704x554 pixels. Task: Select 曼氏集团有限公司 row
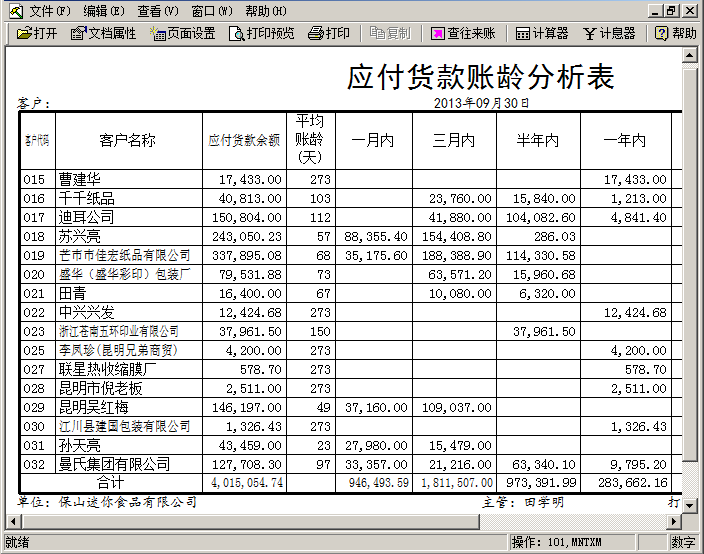pos(114,464)
